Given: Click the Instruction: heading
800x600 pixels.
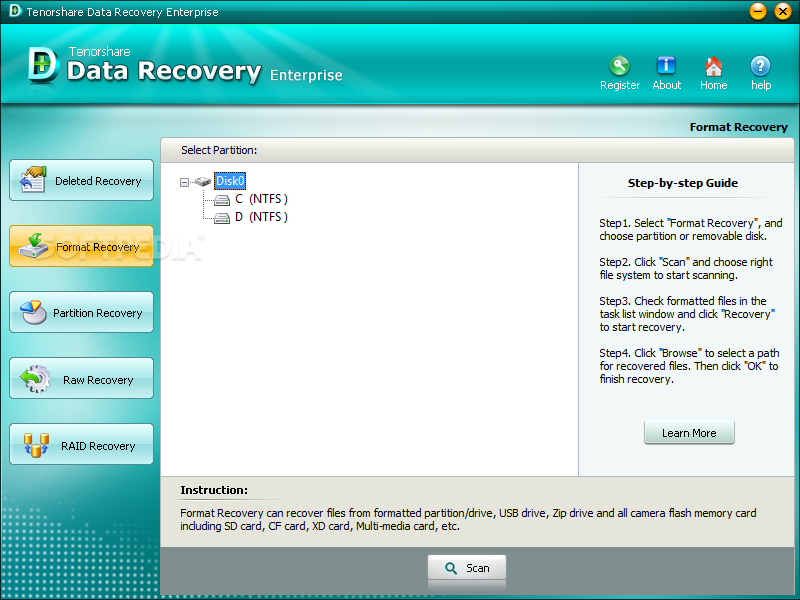Looking at the screenshot, I should click(x=214, y=490).
